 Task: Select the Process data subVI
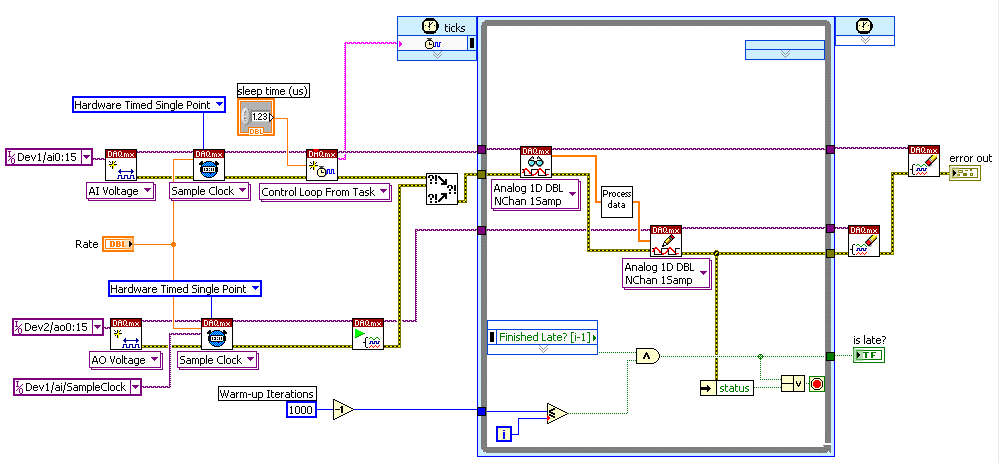[617, 201]
